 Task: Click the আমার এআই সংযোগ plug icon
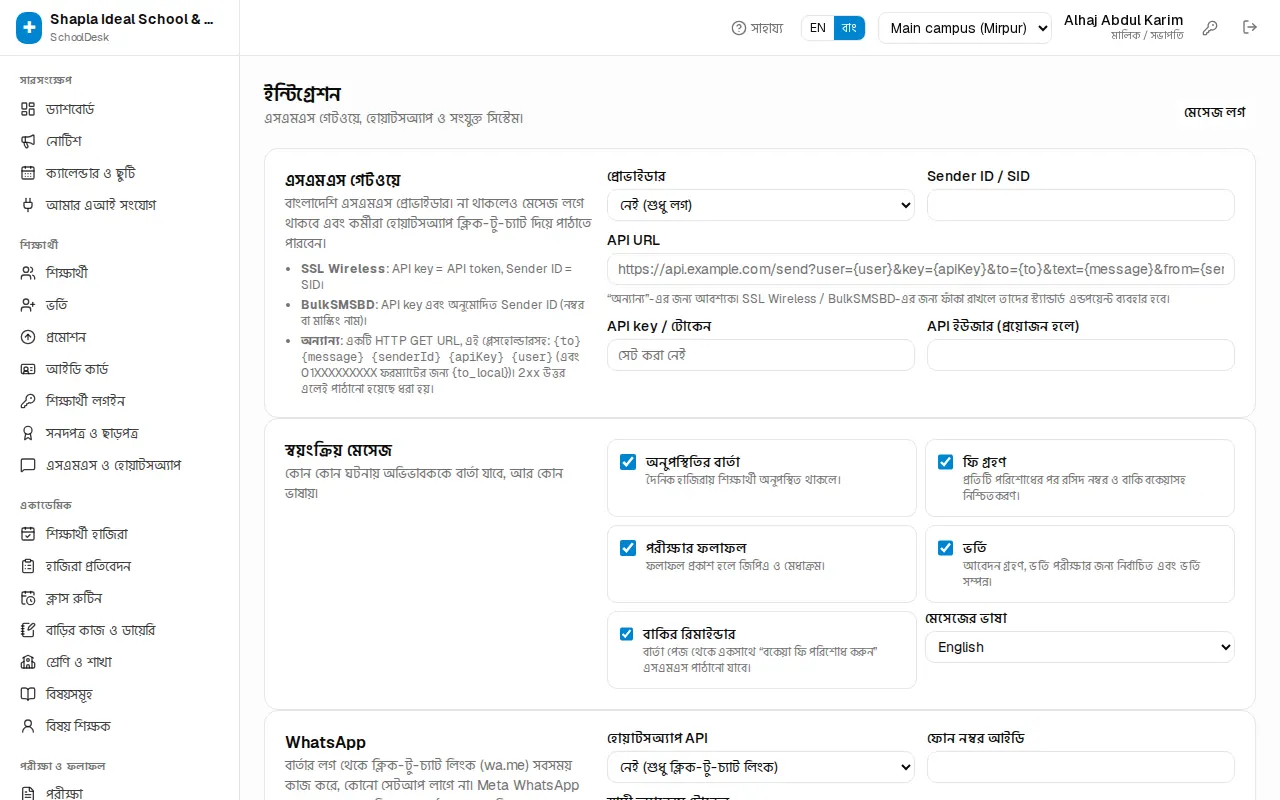tap(28, 205)
